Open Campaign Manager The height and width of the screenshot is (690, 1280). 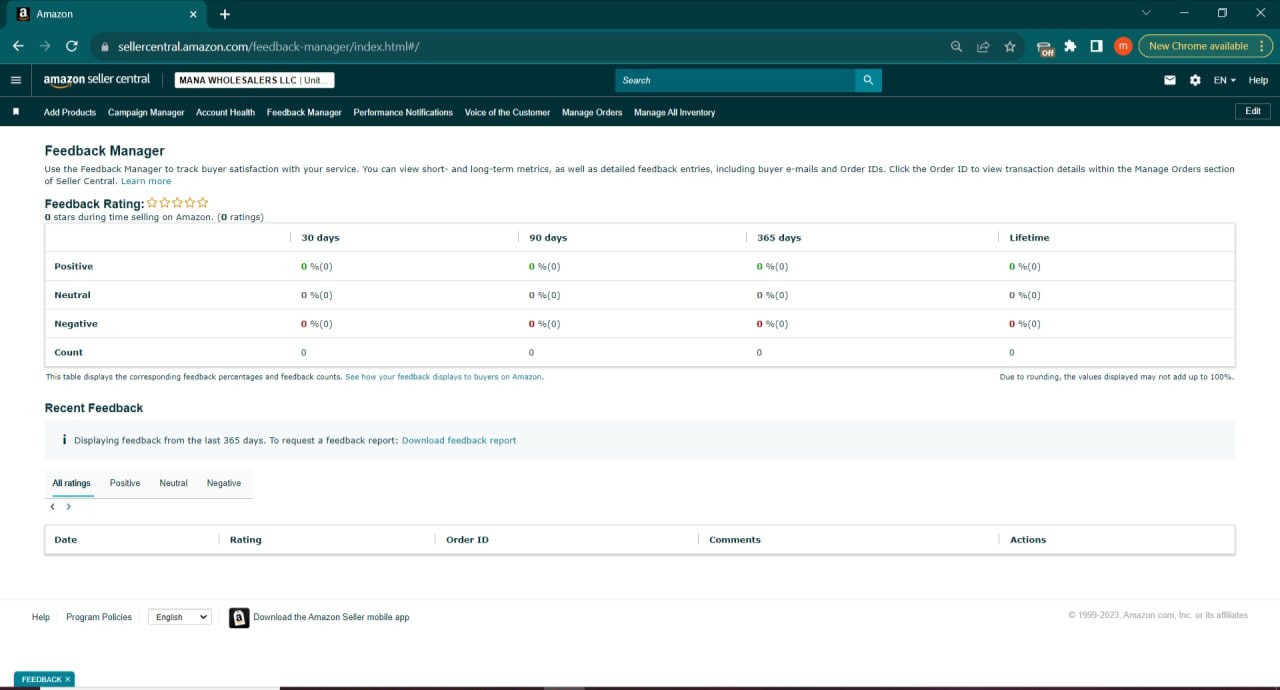pos(146,113)
